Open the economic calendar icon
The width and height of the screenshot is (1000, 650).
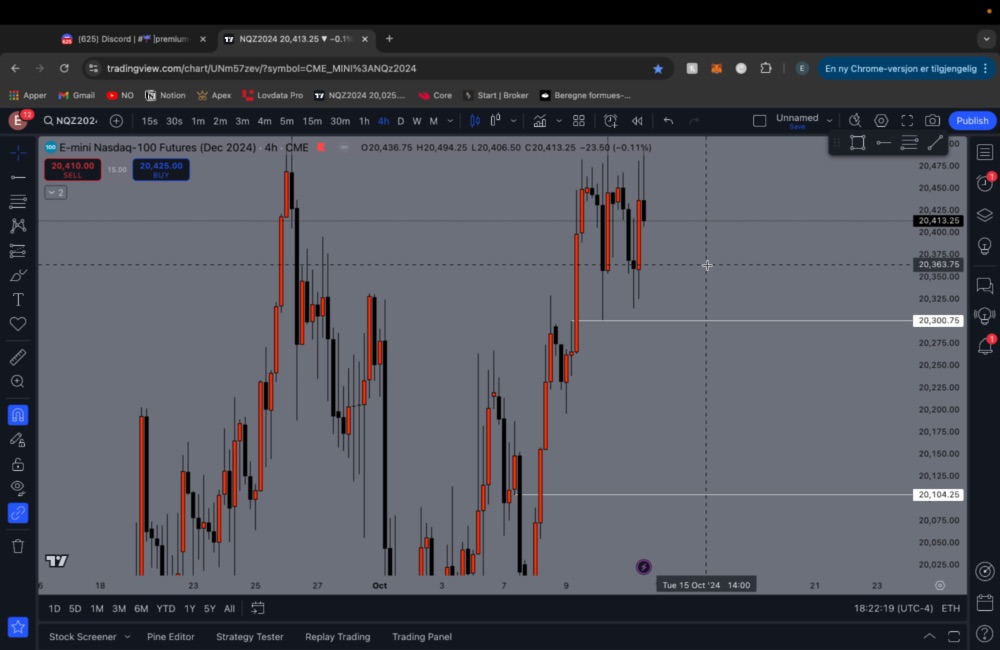coord(985,602)
